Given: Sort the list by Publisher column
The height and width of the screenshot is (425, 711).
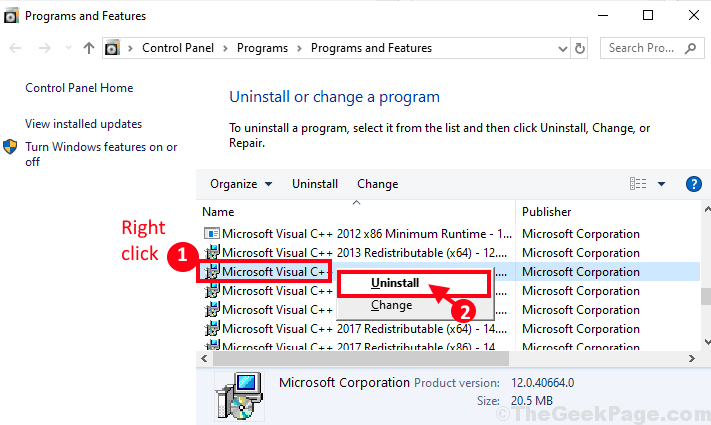Looking at the screenshot, I should 546,212.
